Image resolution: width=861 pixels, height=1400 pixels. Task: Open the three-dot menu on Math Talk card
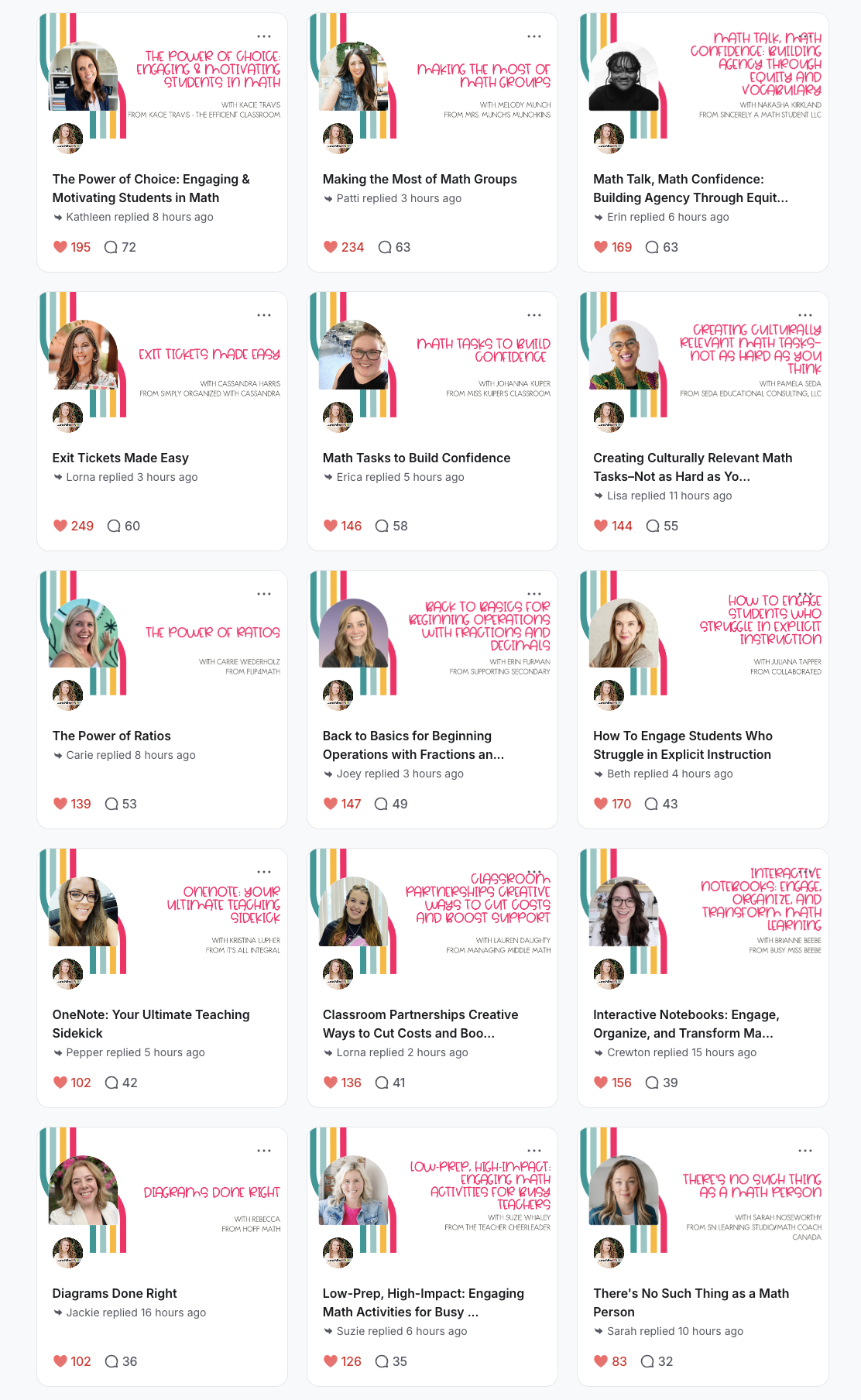point(804,36)
